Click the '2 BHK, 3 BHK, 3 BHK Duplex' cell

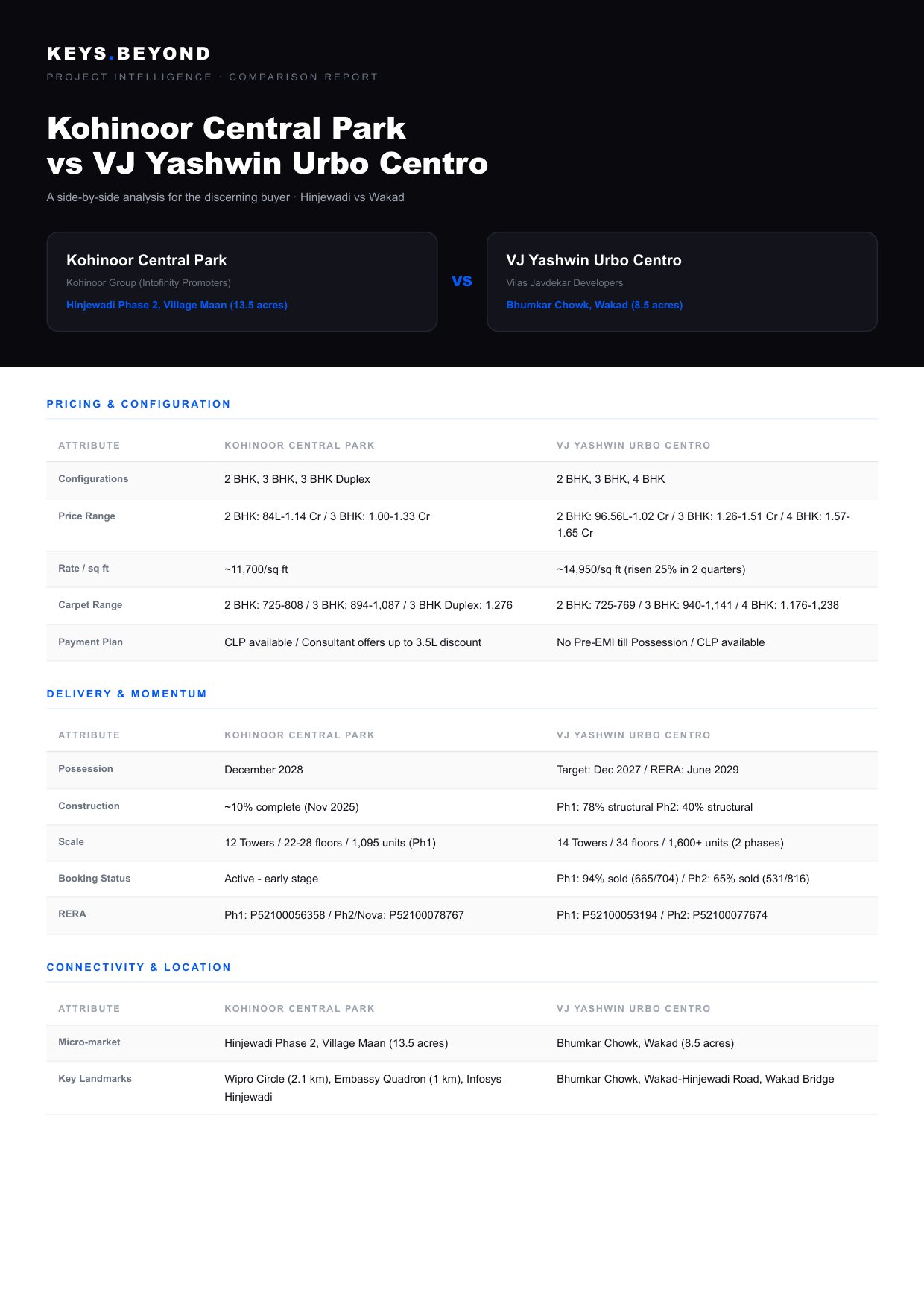click(x=297, y=479)
